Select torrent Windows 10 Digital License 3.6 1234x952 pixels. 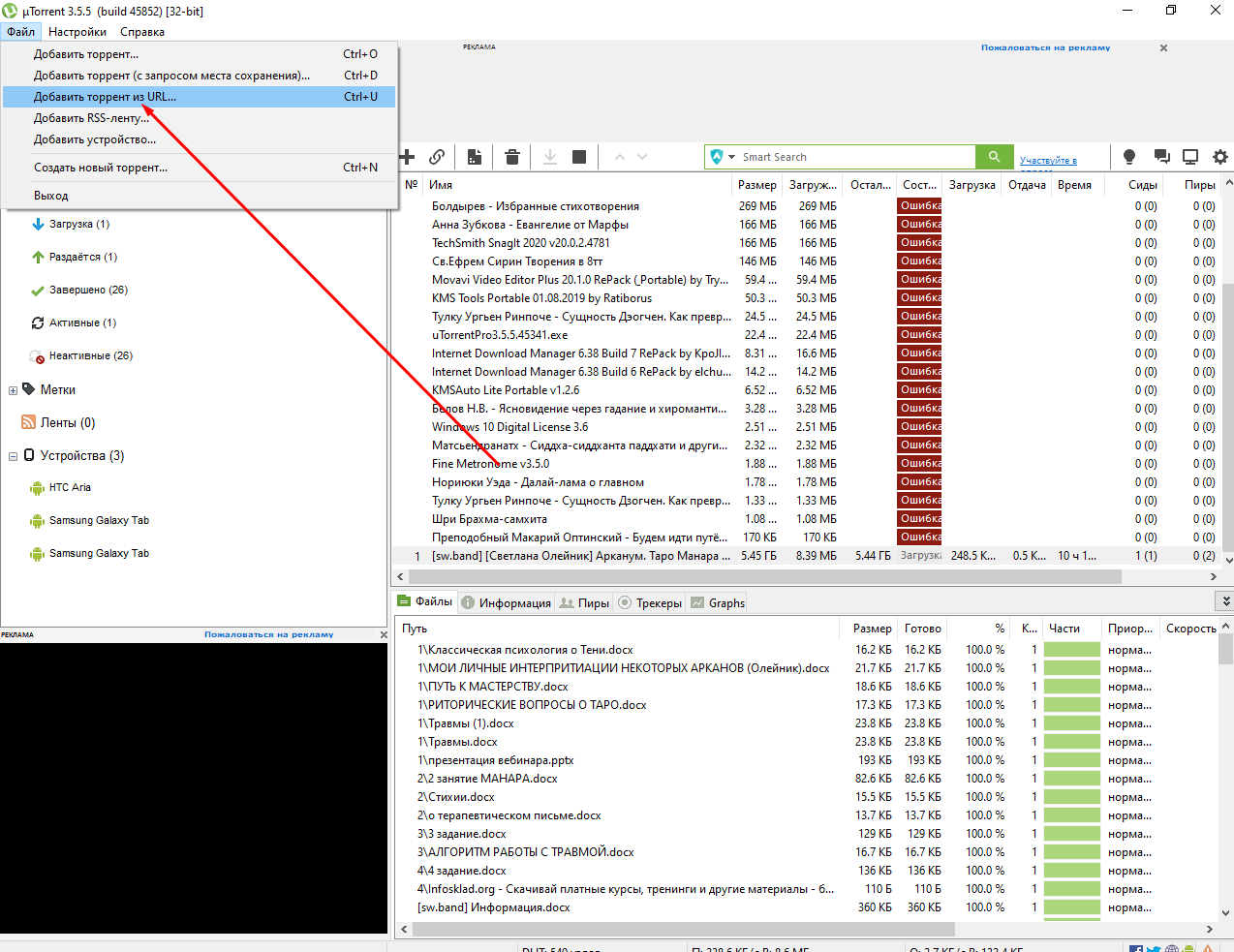(x=509, y=427)
